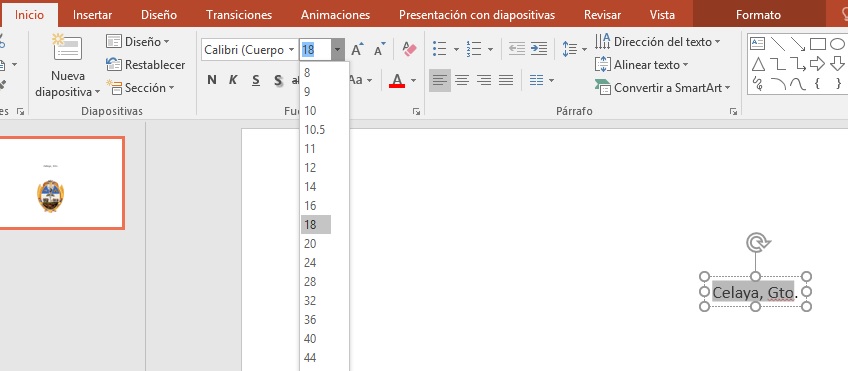
Task: Open the columns button
Action: [541, 81]
